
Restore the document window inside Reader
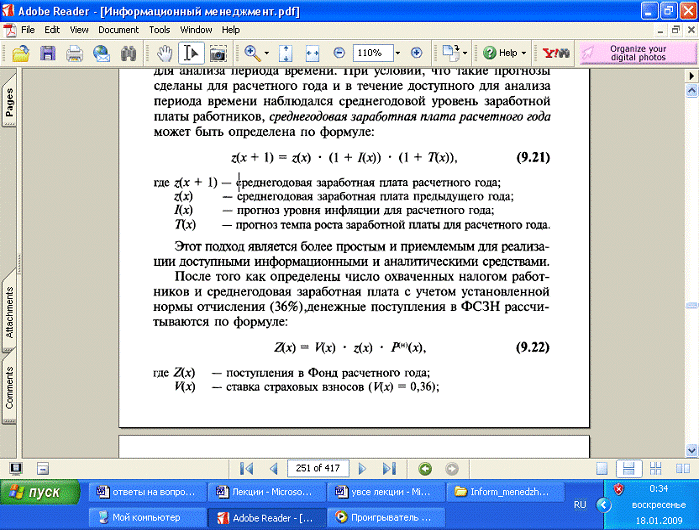click(x=676, y=30)
